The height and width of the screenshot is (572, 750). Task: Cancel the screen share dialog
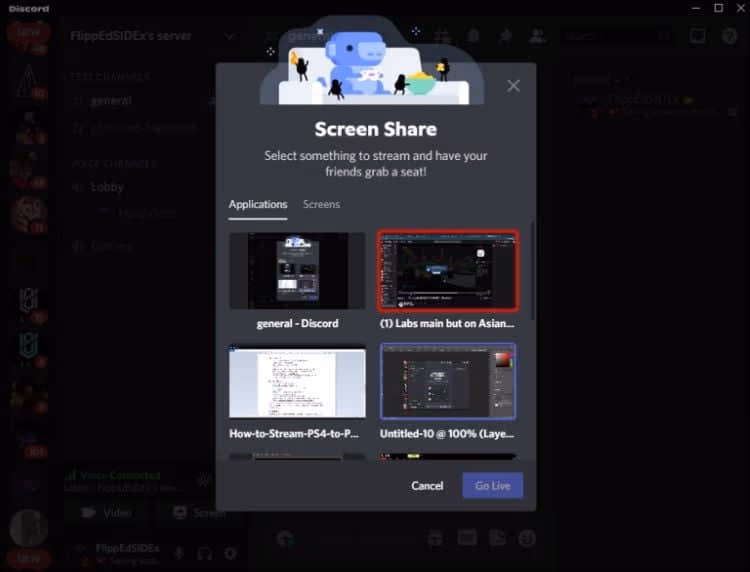coord(427,486)
